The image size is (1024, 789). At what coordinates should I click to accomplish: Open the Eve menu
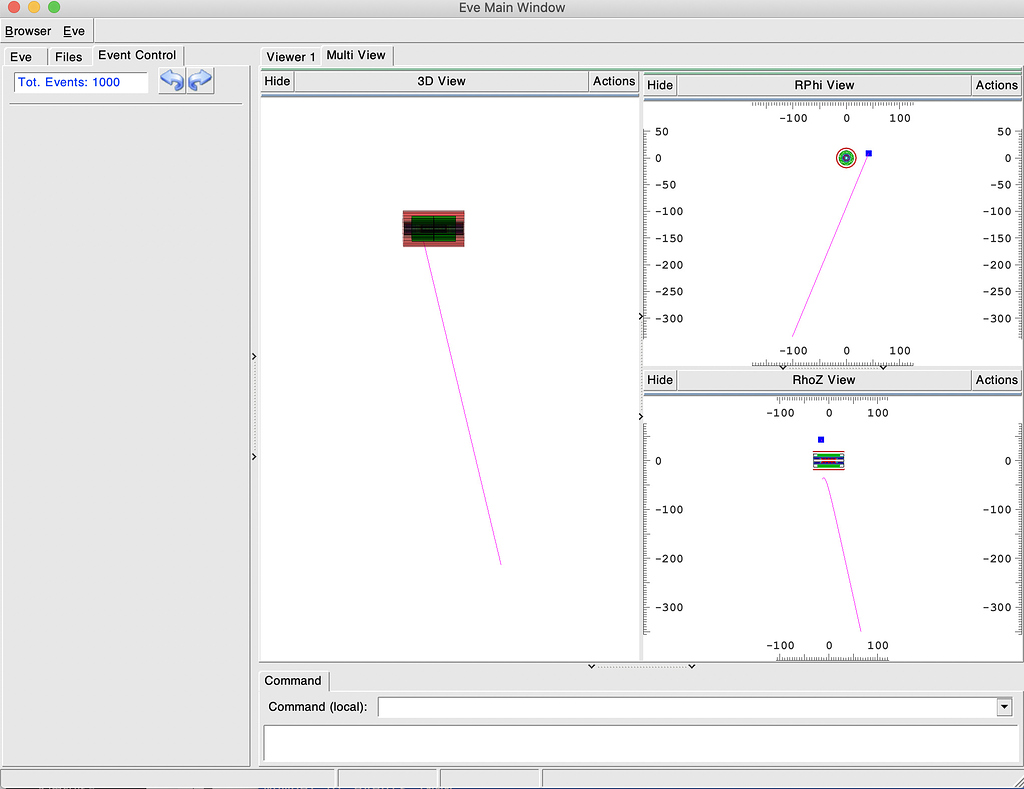click(x=74, y=31)
